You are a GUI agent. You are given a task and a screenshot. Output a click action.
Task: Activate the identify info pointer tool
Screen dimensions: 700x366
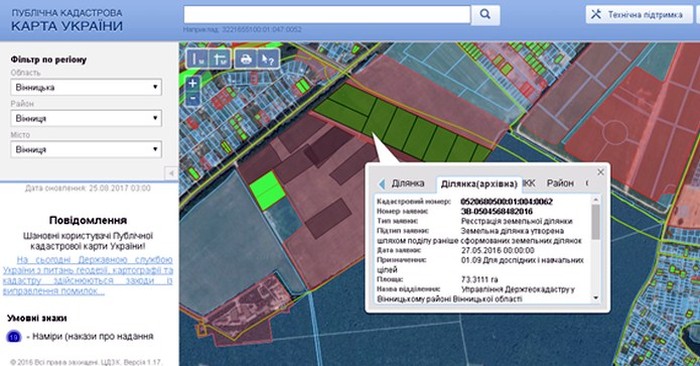(x=268, y=59)
